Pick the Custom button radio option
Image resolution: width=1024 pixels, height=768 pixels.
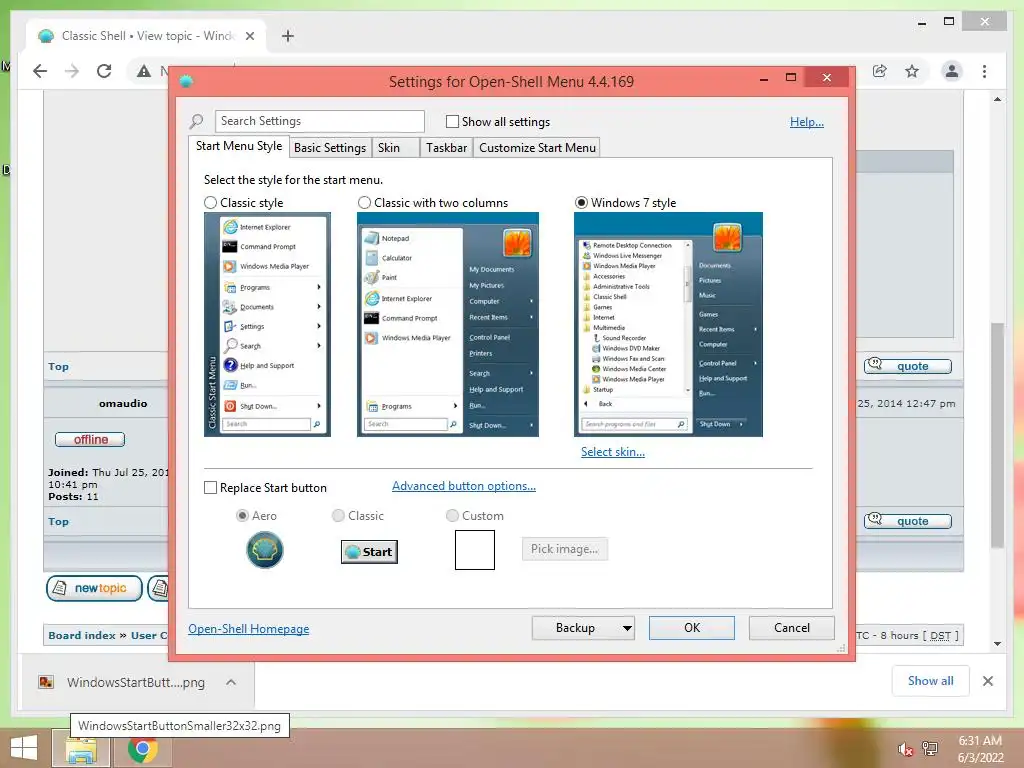coord(452,515)
